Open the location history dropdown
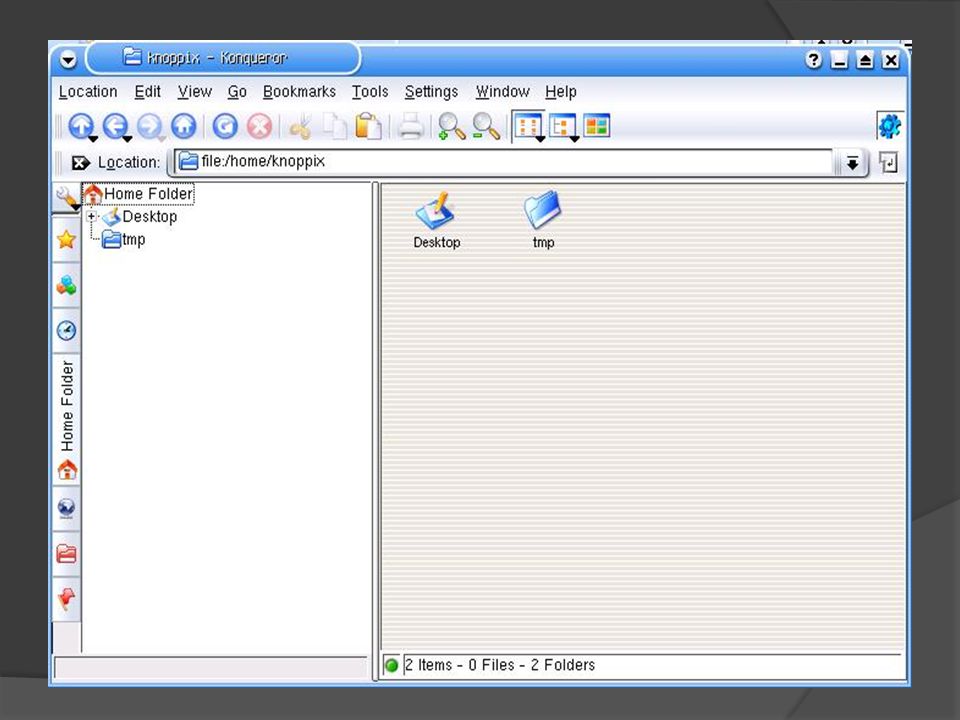The width and height of the screenshot is (960, 720). 852,163
